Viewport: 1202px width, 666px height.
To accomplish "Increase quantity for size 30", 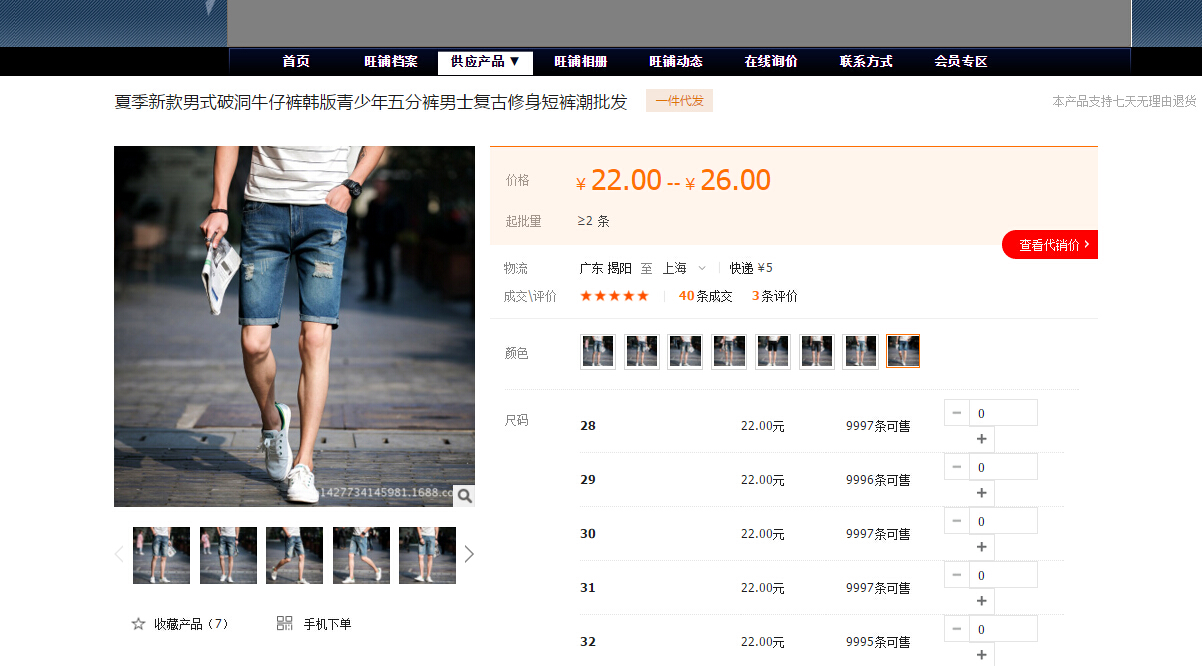I will 981,547.
